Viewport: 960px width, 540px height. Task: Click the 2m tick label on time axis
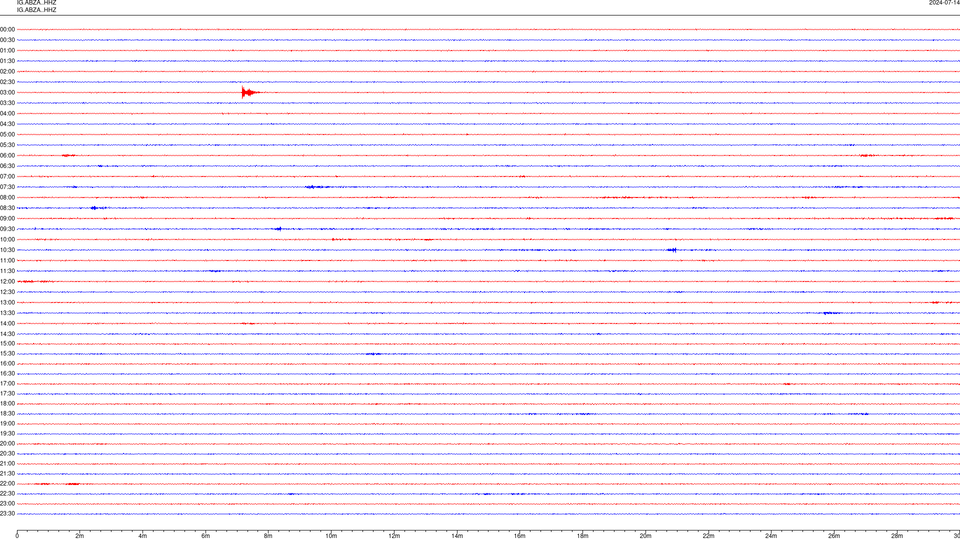click(80, 536)
